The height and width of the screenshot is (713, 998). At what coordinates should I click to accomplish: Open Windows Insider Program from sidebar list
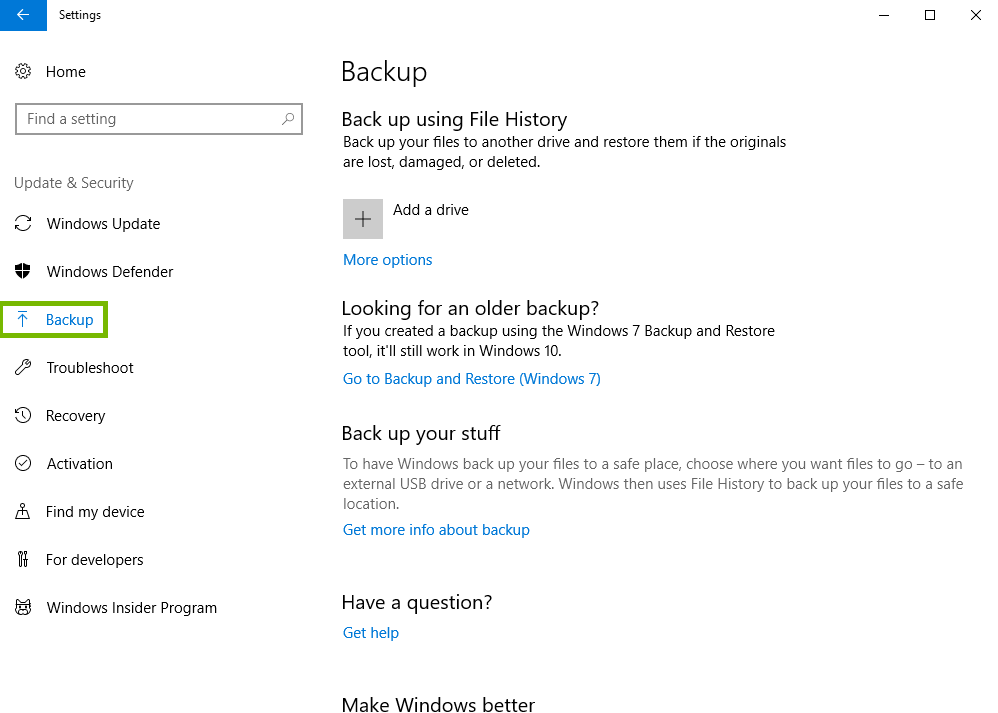[x=131, y=607]
